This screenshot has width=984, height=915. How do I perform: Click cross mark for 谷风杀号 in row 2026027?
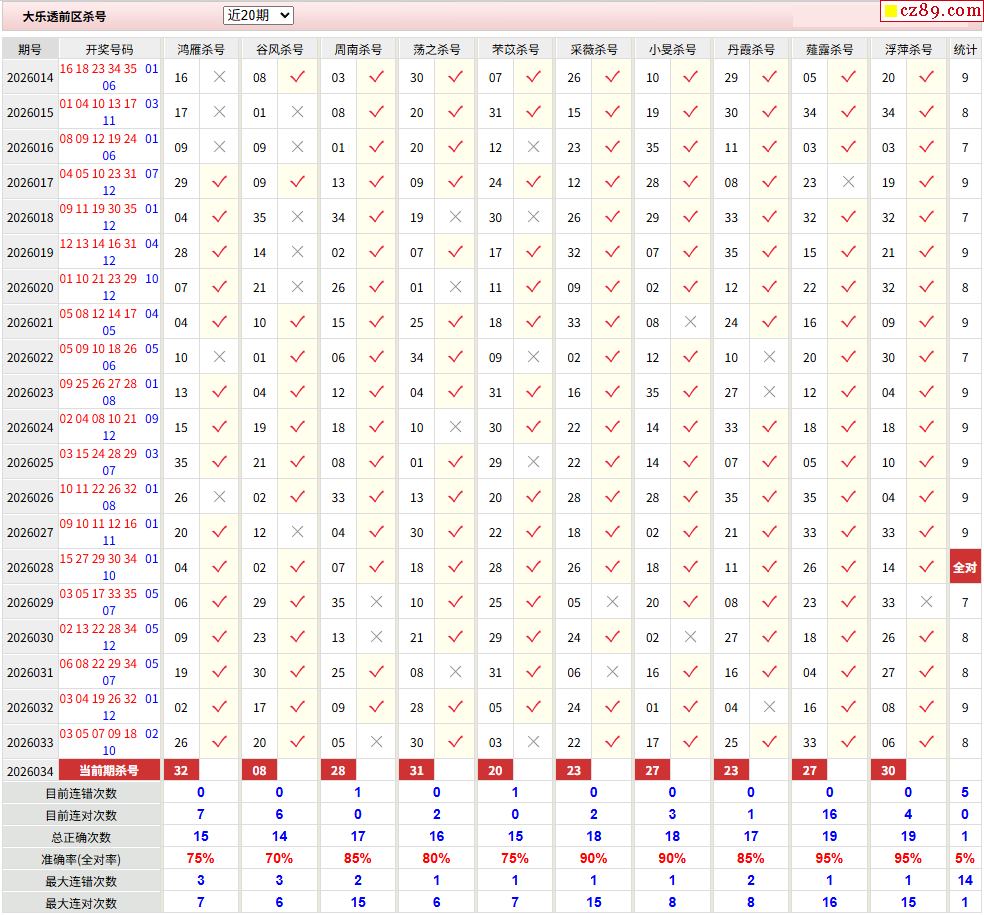tap(297, 532)
